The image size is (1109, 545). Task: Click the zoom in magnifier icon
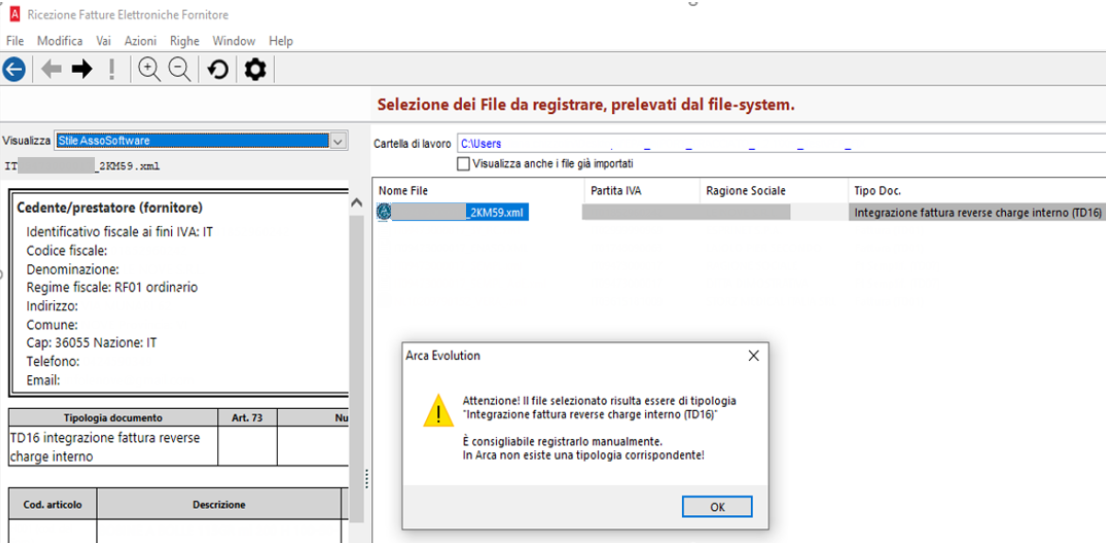pyautogui.click(x=149, y=69)
